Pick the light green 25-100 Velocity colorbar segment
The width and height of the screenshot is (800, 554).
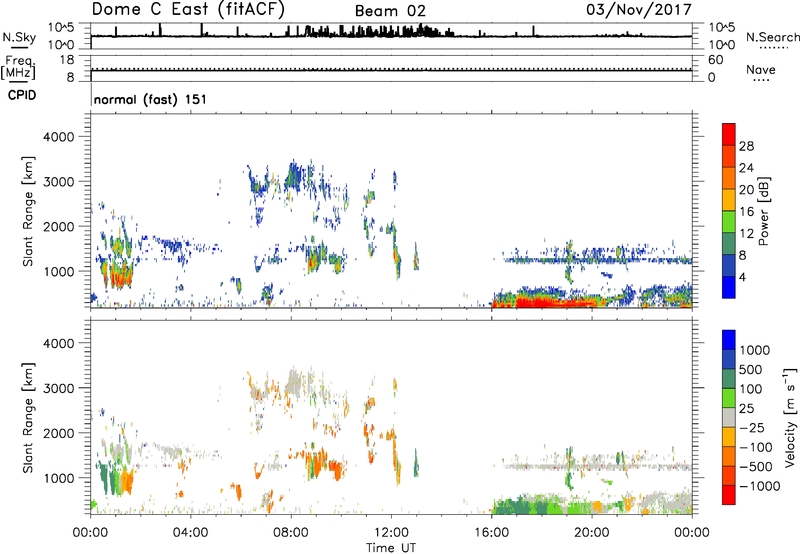pos(729,398)
